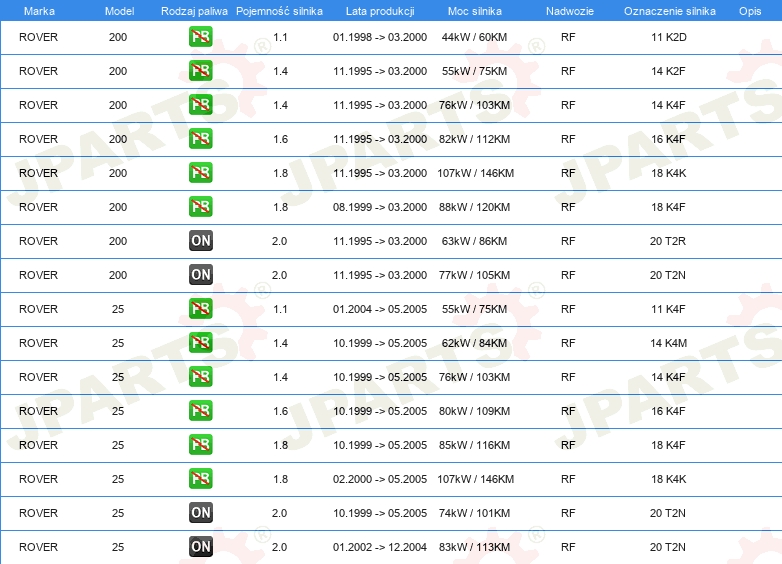This screenshot has height=564, width=782.
Task: Select engine code 20 T2R
Action: click(668, 241)
